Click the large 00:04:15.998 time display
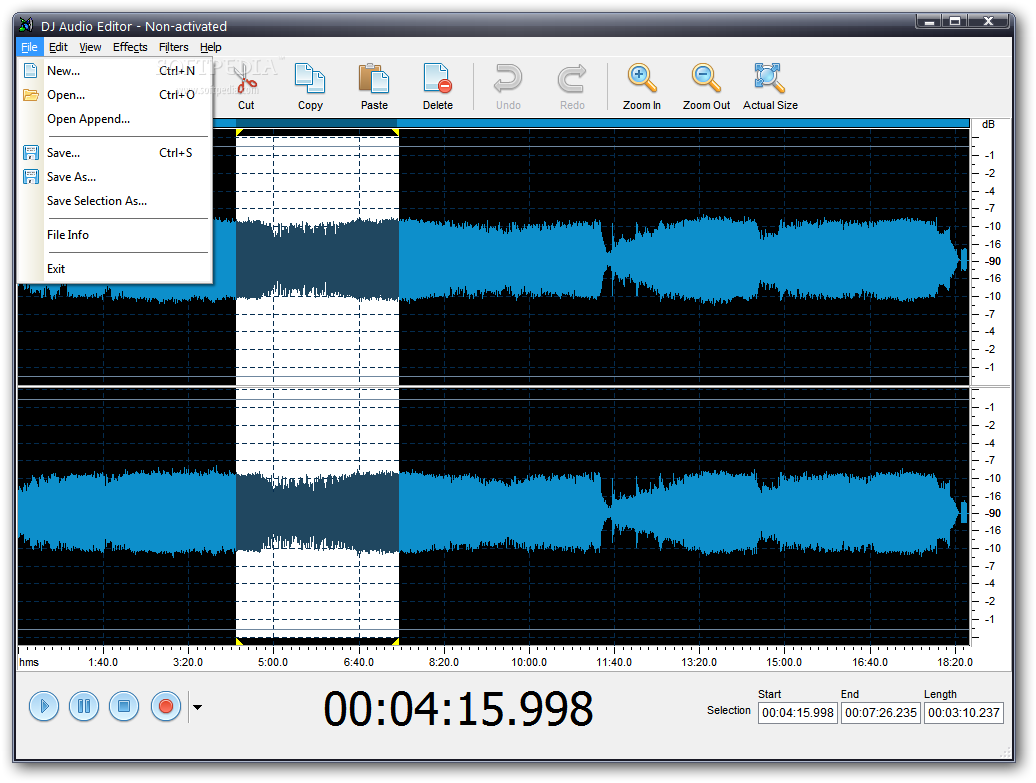Screen dimensions: 1036x783 coord(458,709)
